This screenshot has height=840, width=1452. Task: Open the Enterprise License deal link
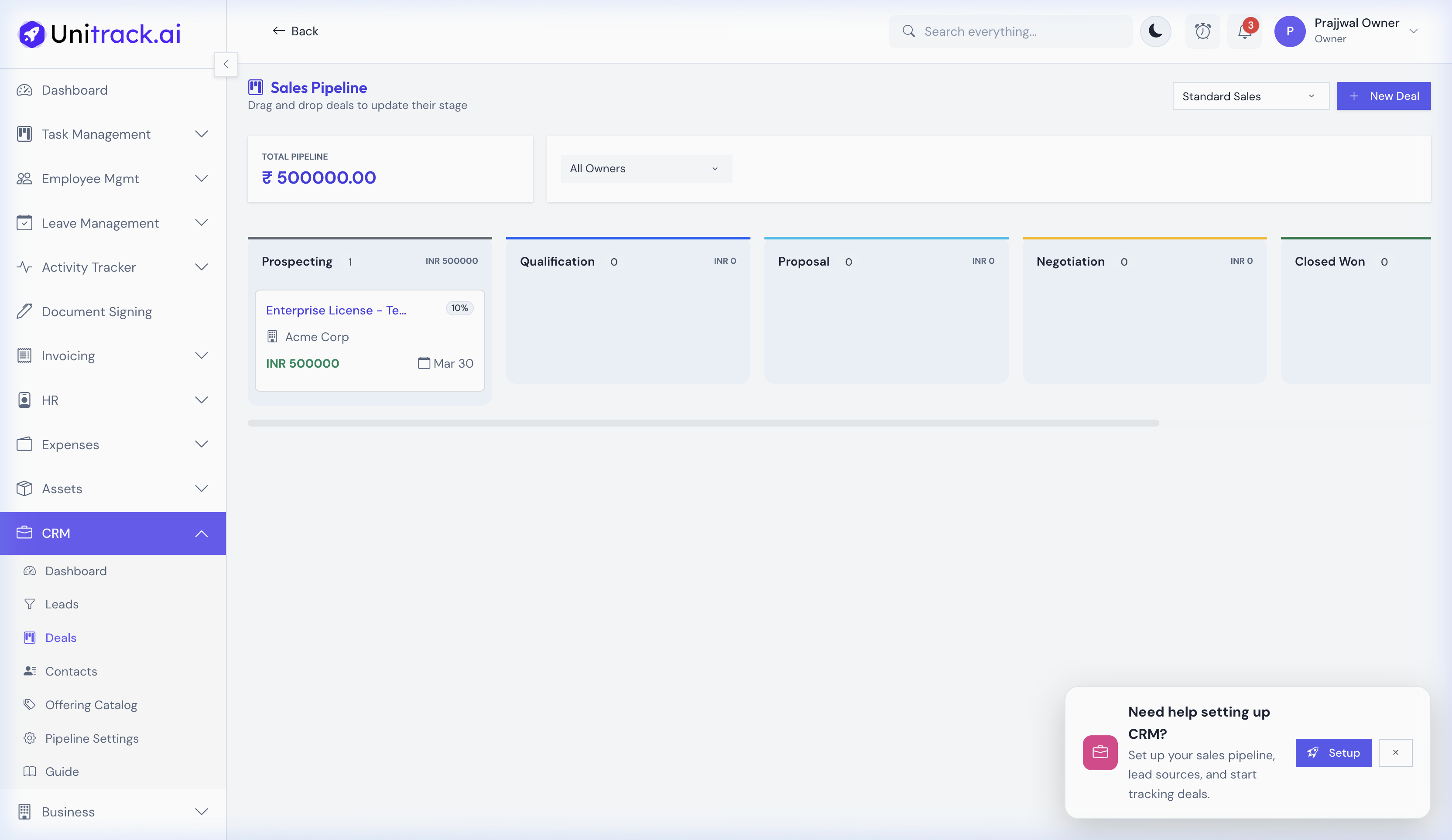tap(336, 310)
